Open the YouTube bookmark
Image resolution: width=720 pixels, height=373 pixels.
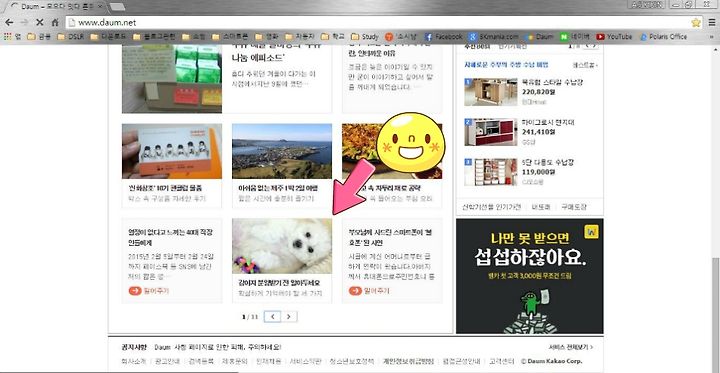coord(614,37)
